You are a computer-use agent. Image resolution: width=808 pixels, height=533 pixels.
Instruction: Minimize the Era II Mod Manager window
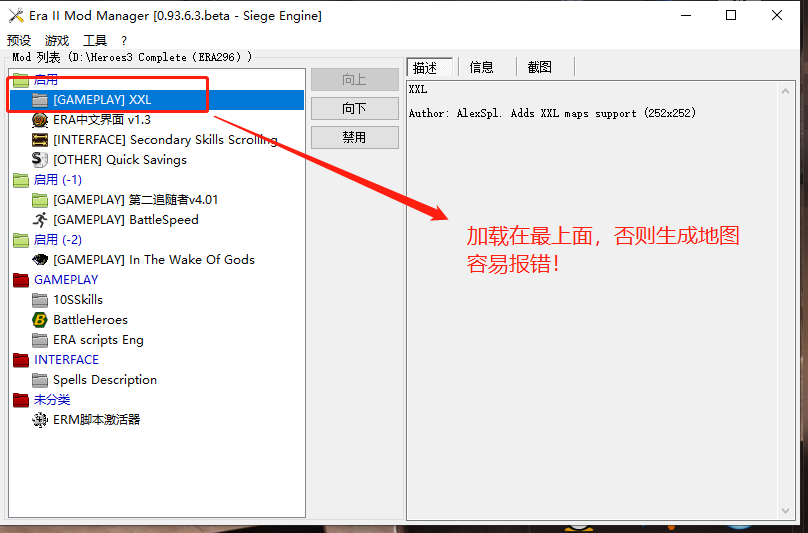click(686, 15)
